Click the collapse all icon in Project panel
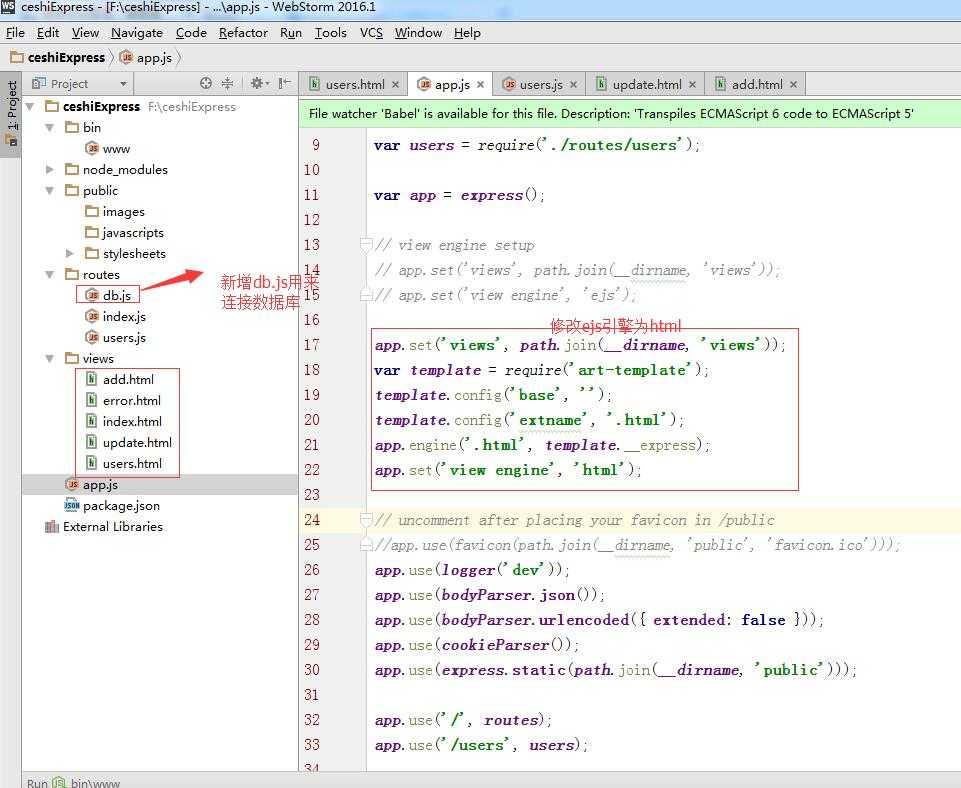Viewport: 961px width, 788px height. click(x=227, y=83)
